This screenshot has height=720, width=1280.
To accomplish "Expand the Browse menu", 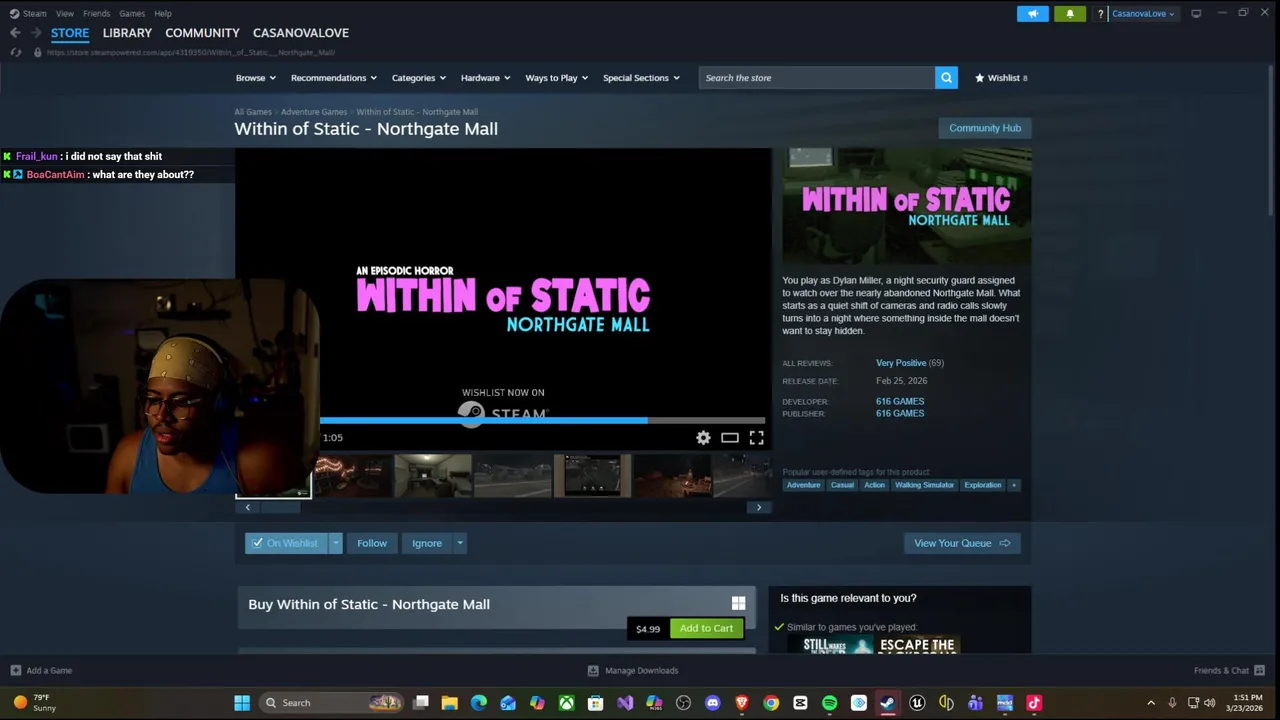I will click(256, 78).
